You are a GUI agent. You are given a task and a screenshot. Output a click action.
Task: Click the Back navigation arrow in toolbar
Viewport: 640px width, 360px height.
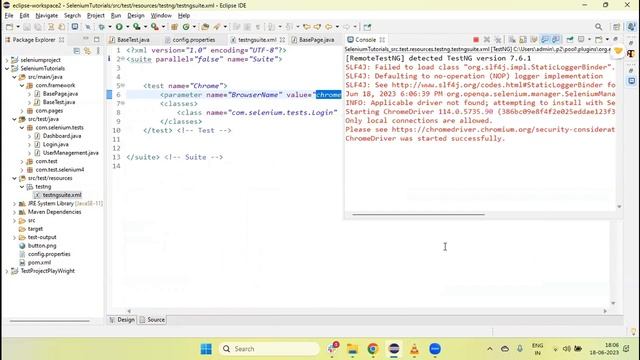coord(329,27)
